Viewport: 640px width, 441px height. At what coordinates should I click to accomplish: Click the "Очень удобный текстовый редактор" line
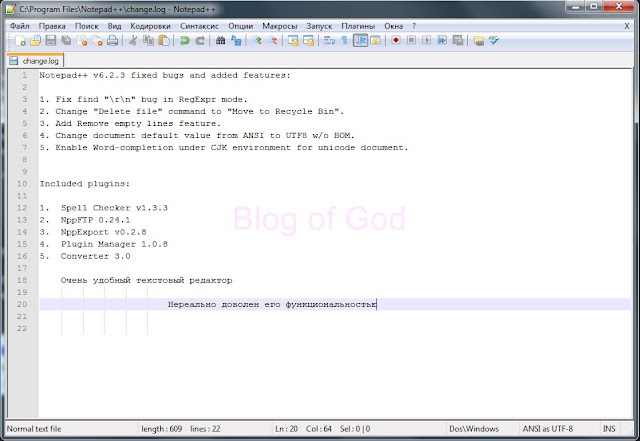pyautogui.click(x=146, y=281)
